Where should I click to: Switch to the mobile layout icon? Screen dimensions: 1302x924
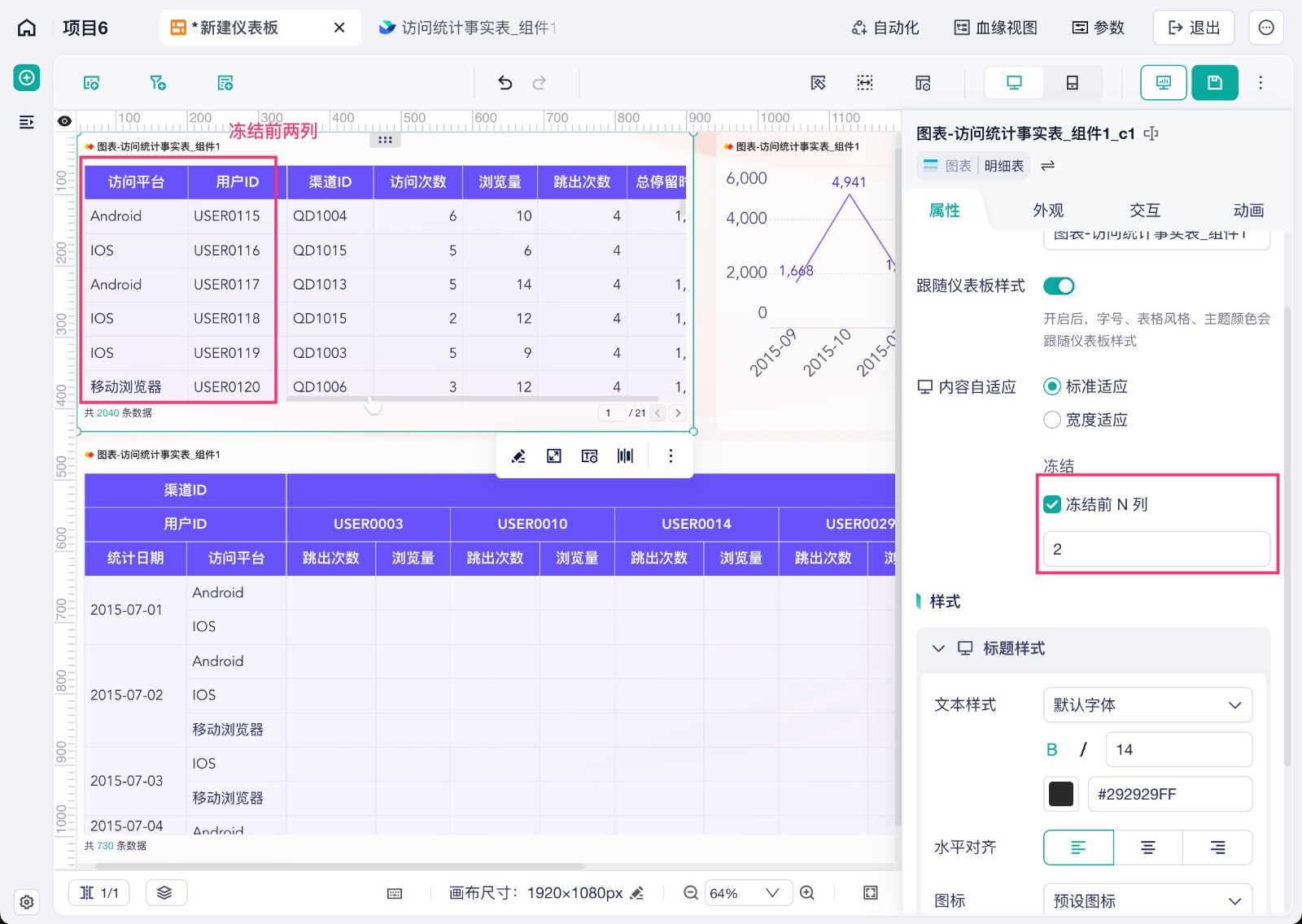click(x=1073, y=82)
